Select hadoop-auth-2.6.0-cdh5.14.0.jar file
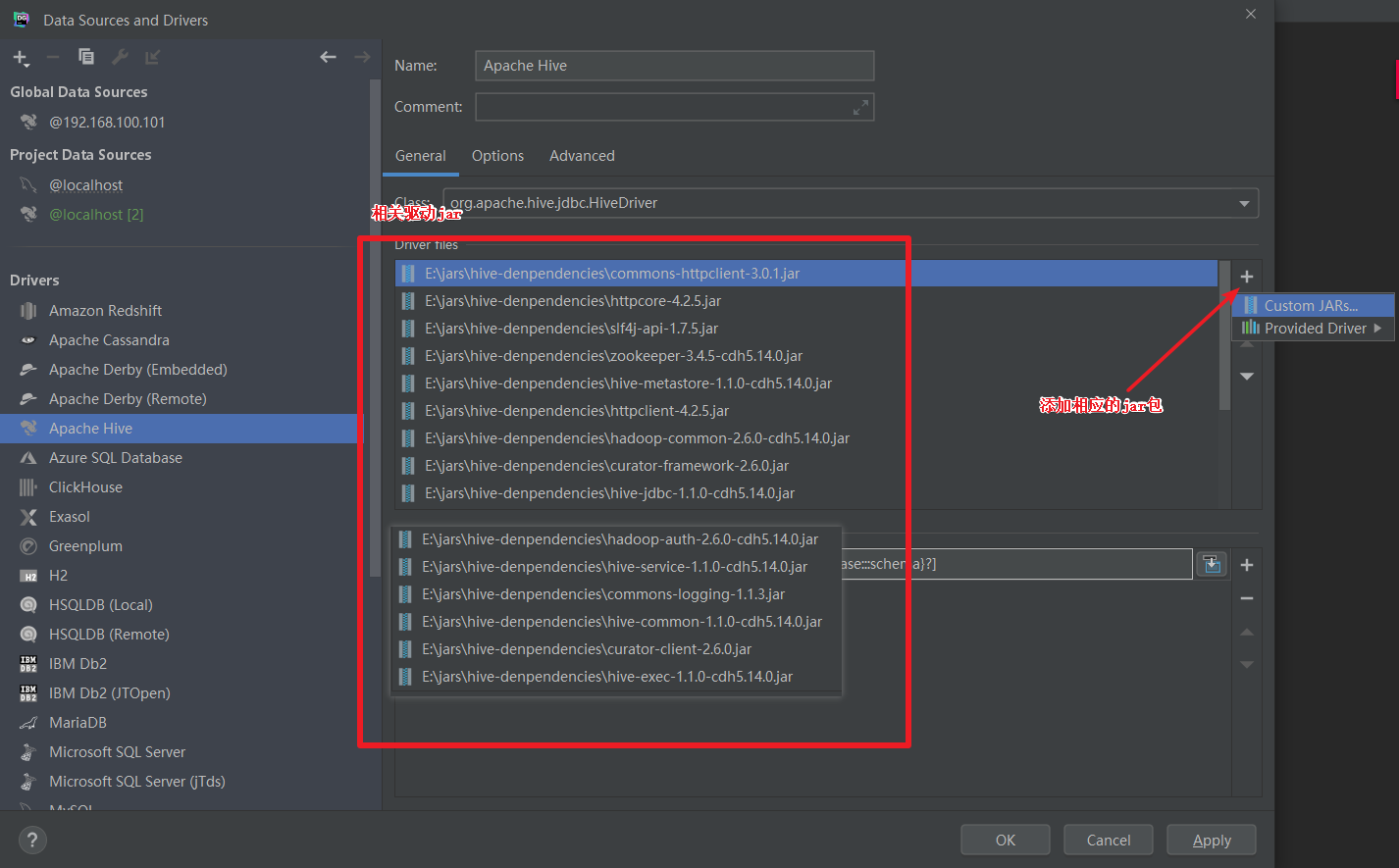1399x868 pixels. (616, 539)
